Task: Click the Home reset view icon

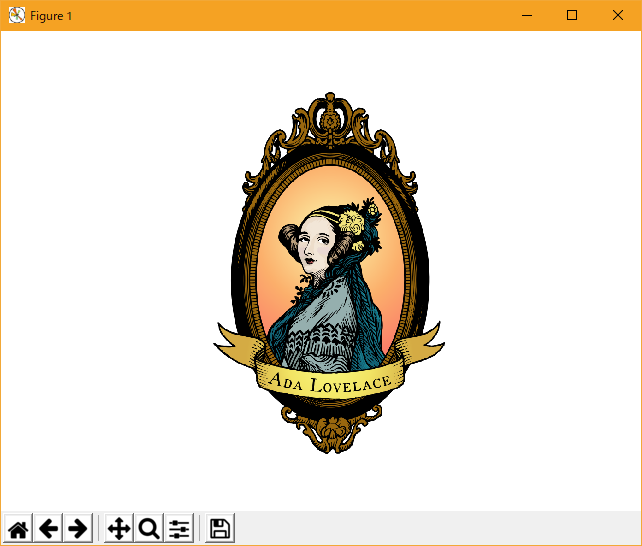Action: (x=18, y=529)
